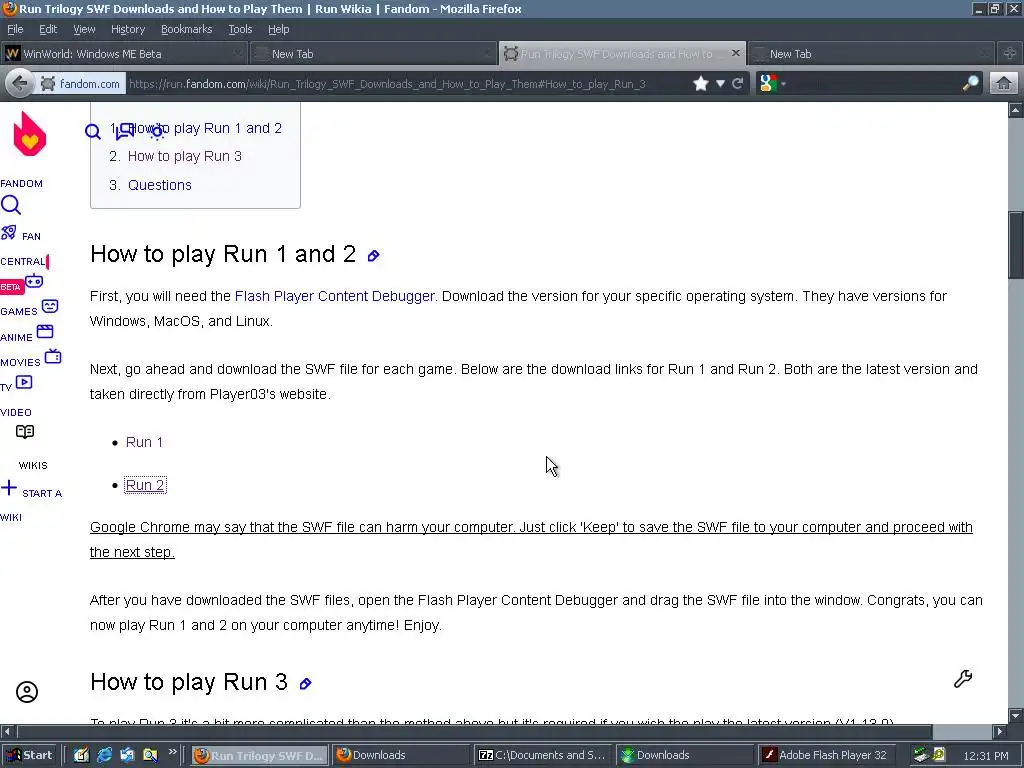
Task: Open the Help menu
Action: coord(278,29)
